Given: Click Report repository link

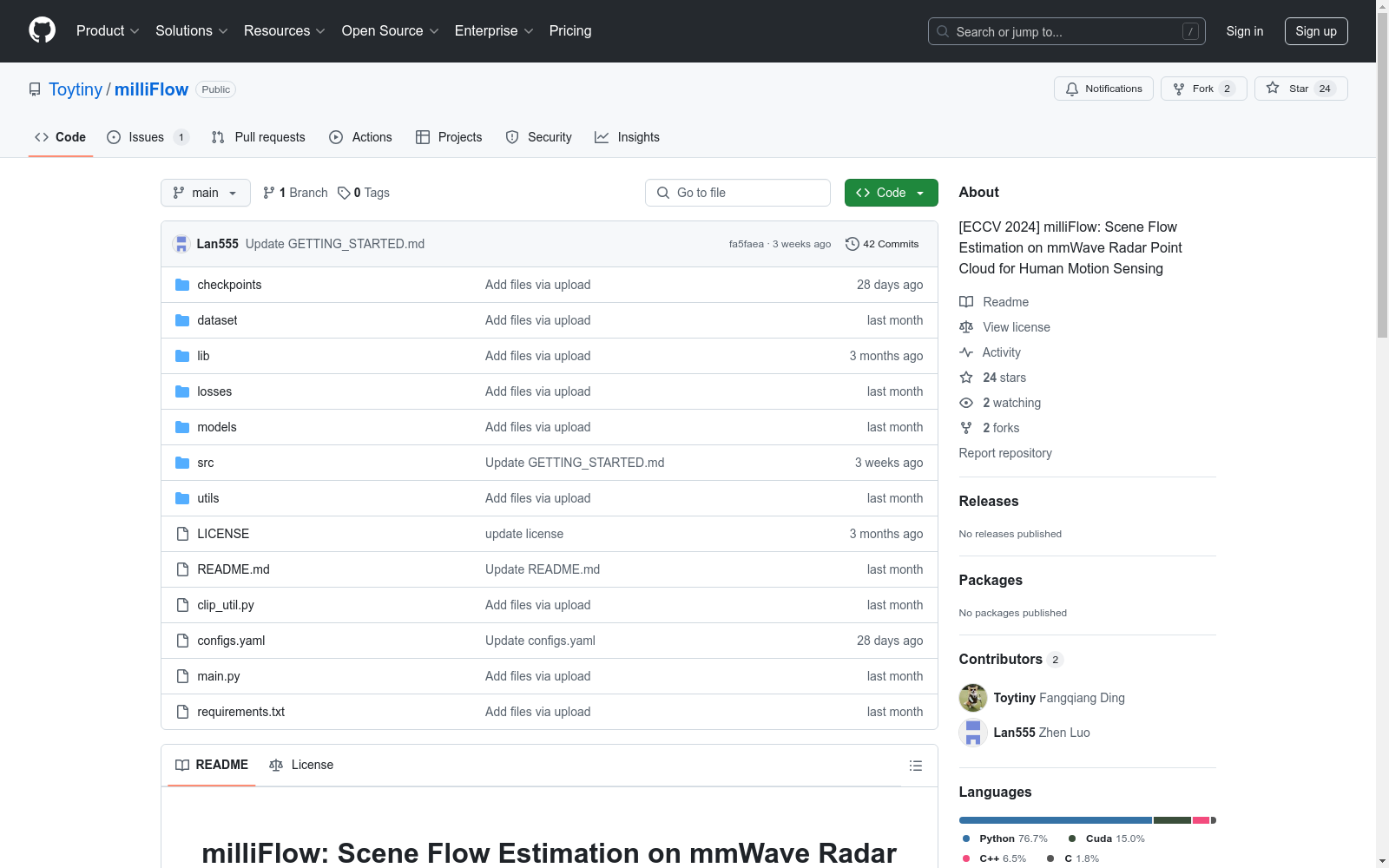Looking at the screenshot, I should 1005,453.
